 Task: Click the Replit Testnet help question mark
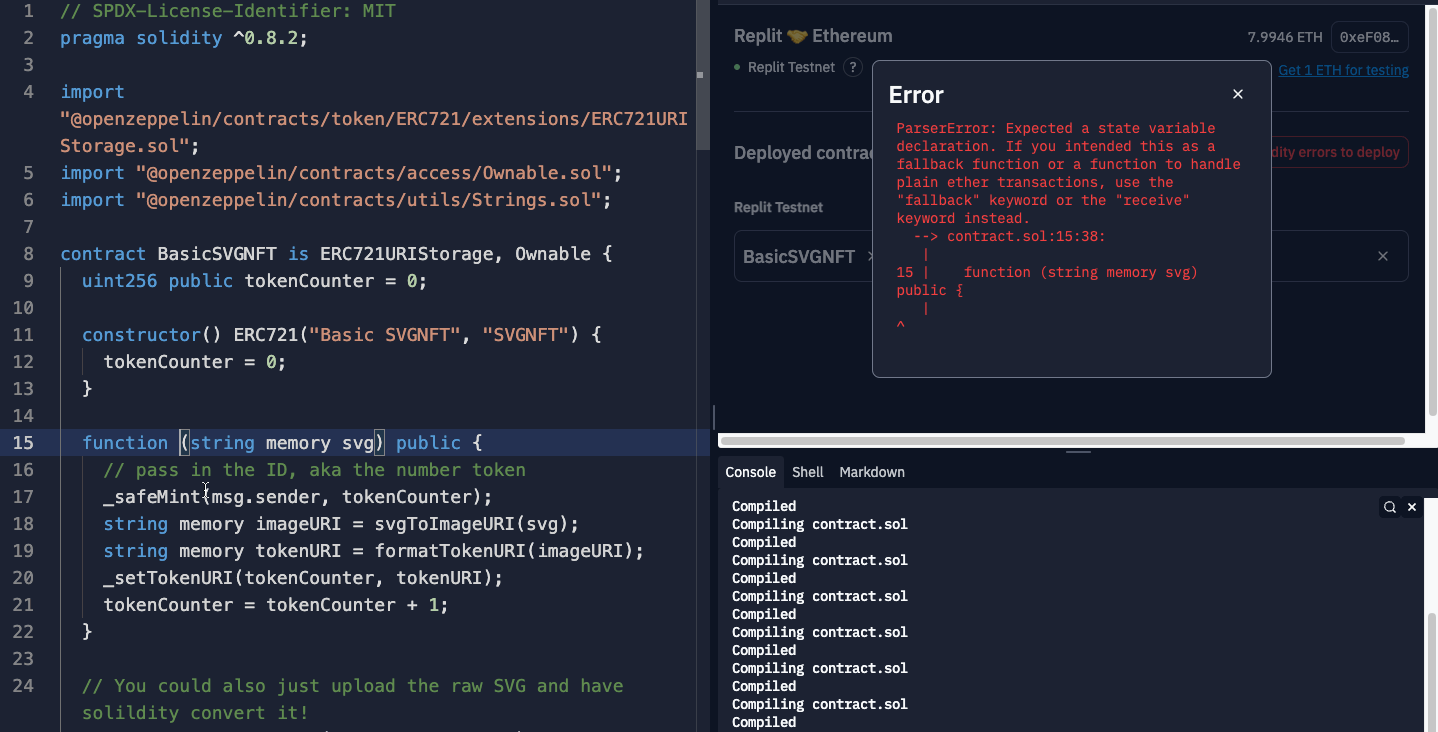852,68
